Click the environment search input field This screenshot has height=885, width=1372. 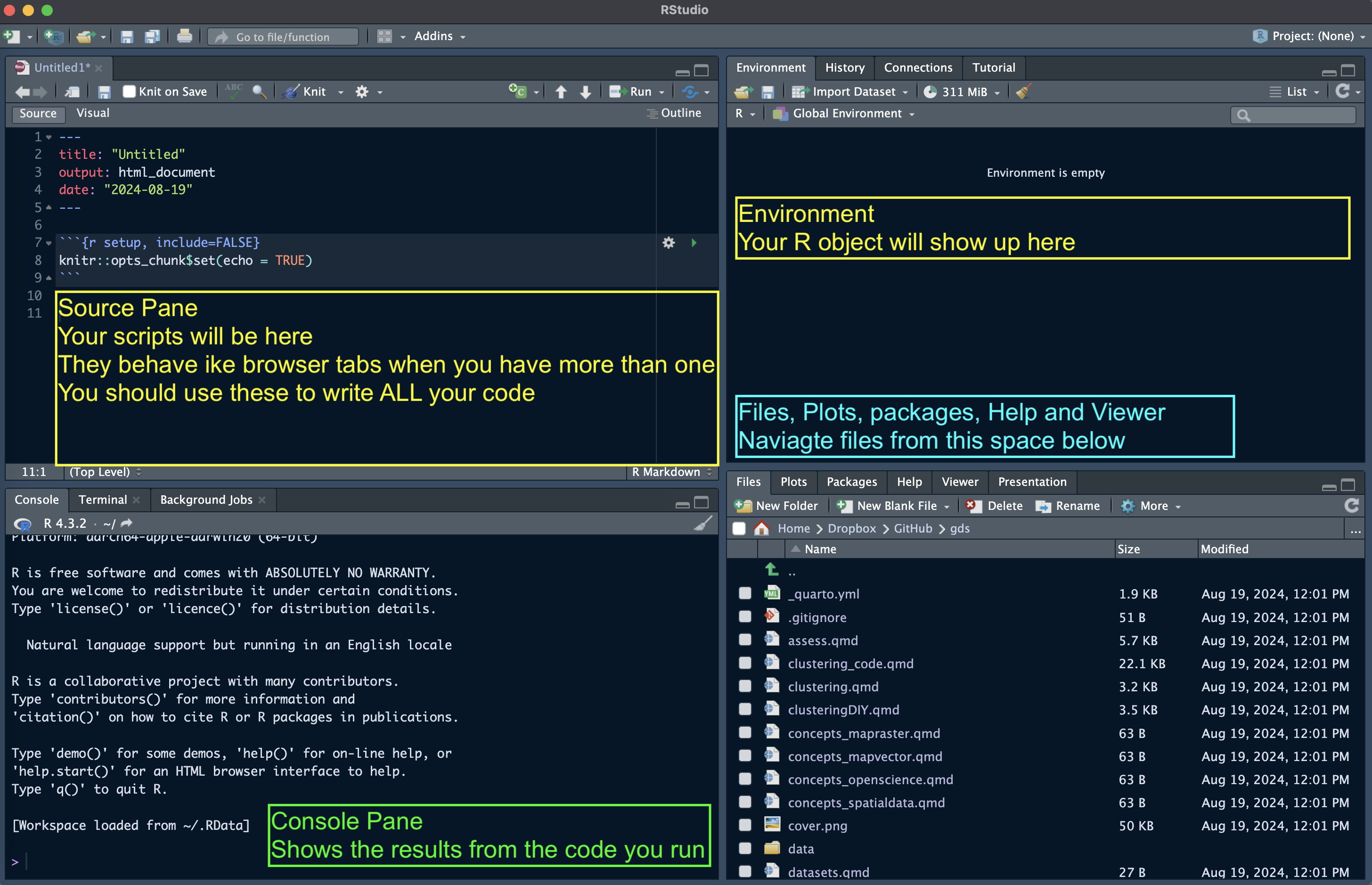(x=1299, y=115)
